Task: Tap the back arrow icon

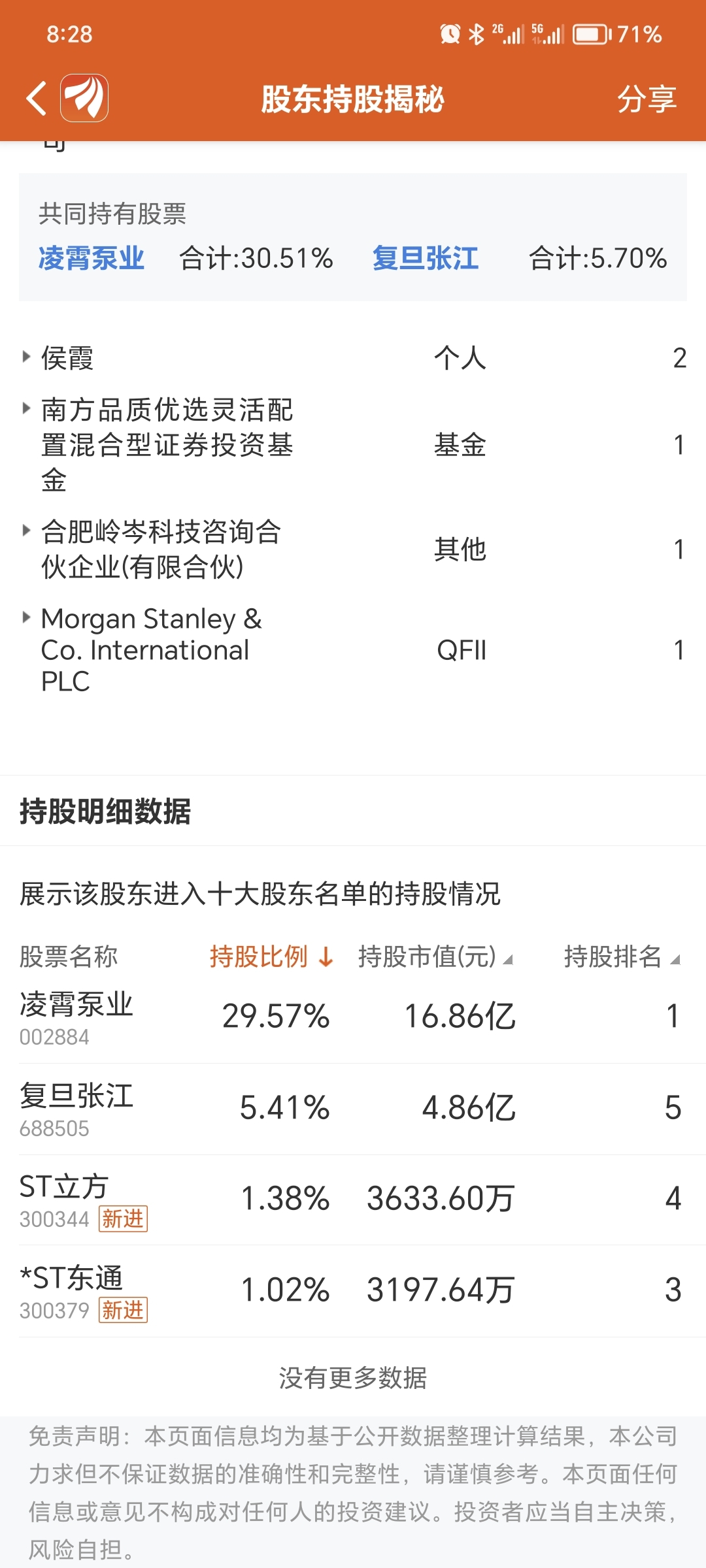Action: (x=37, y=99)
